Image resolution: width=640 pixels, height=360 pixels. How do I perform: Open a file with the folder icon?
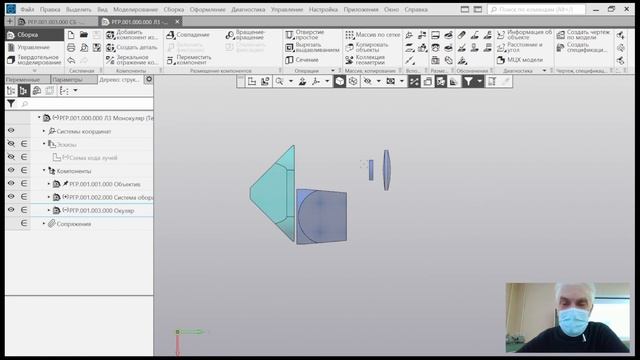[84, 35]
